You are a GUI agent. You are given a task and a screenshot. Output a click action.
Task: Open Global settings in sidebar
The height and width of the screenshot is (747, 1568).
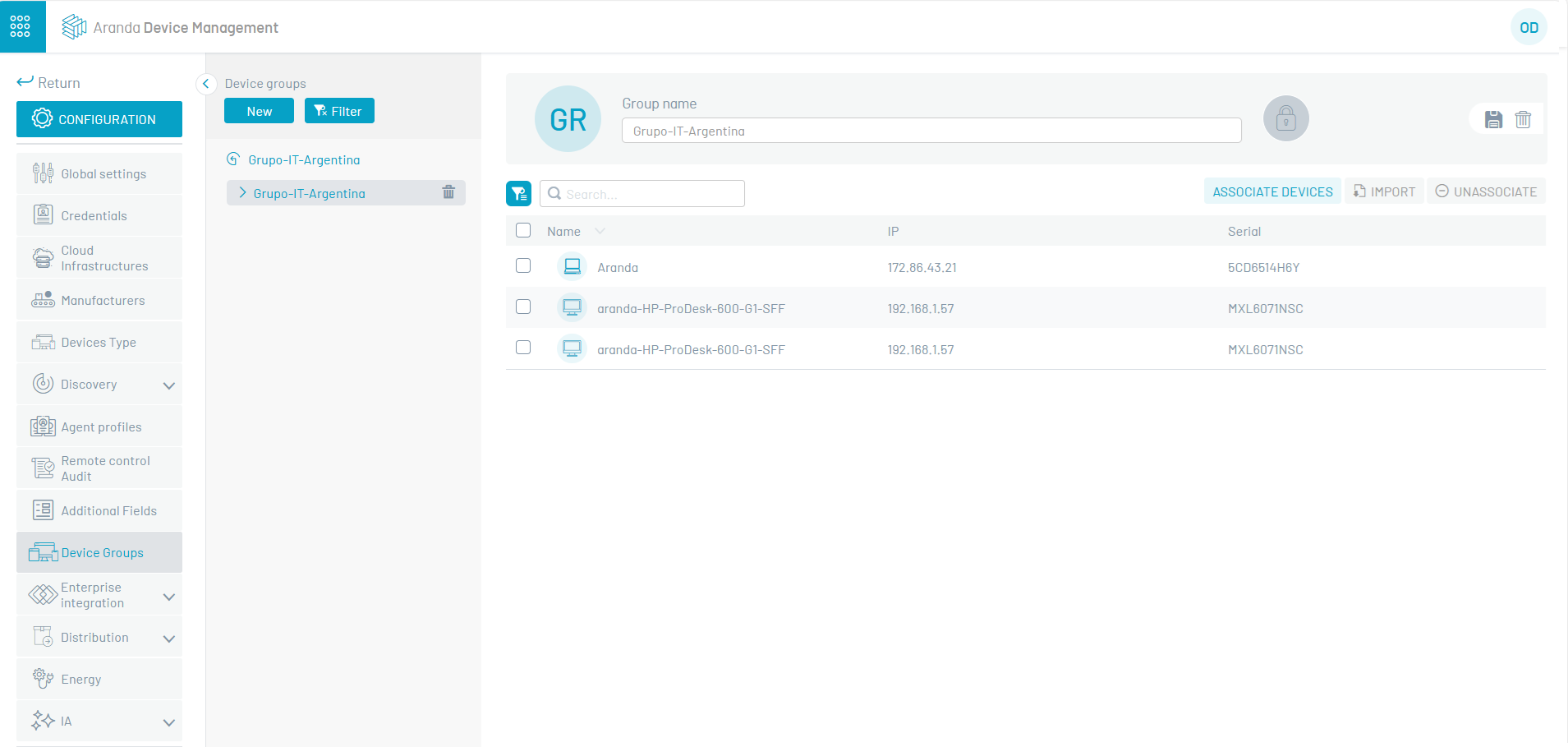(103, 174)
